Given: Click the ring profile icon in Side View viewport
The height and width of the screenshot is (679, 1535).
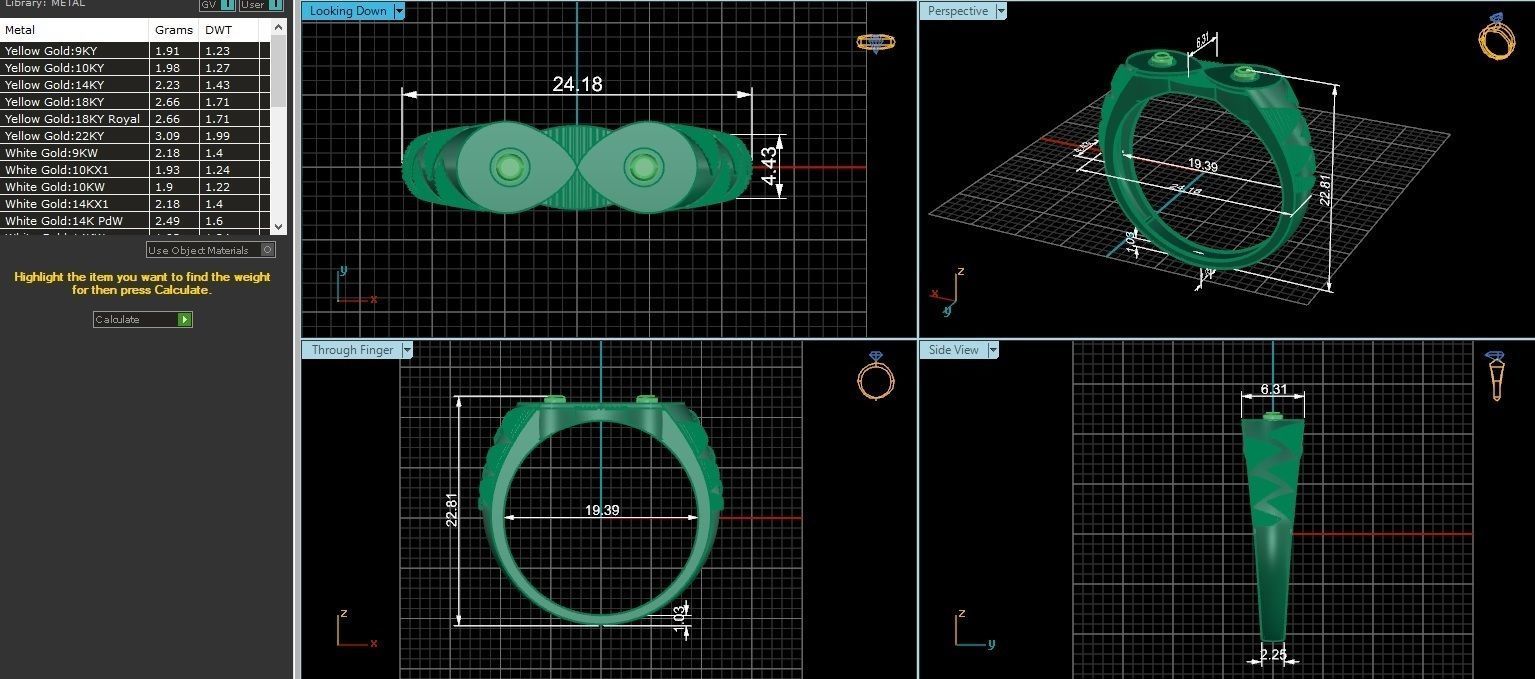Looking at the screenshot, I should (1496, 376).
